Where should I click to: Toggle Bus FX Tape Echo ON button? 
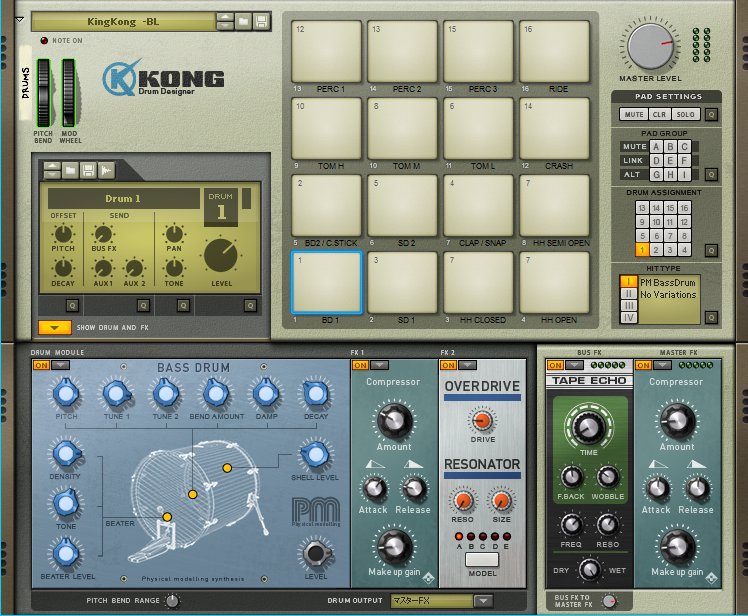[x=555, y=365]
